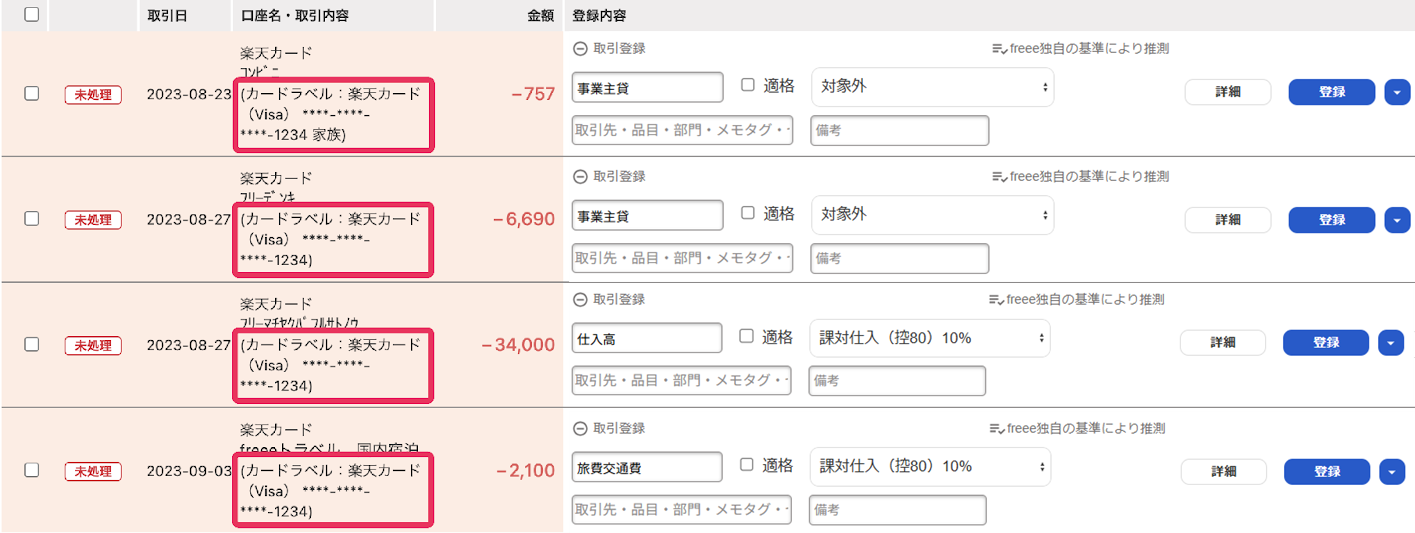
Task: Open 詳細 for the -2,100 transaction
Action: point(1223,472)
